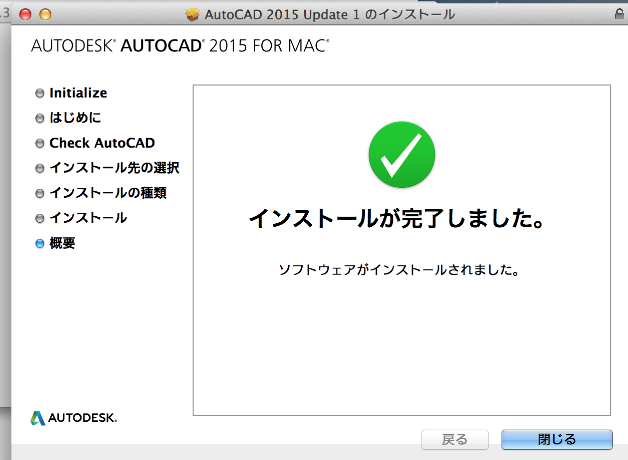Click the インストールが完了しました。 heading
The height and width of the screenshot is (460, 628).
[397, 219]
